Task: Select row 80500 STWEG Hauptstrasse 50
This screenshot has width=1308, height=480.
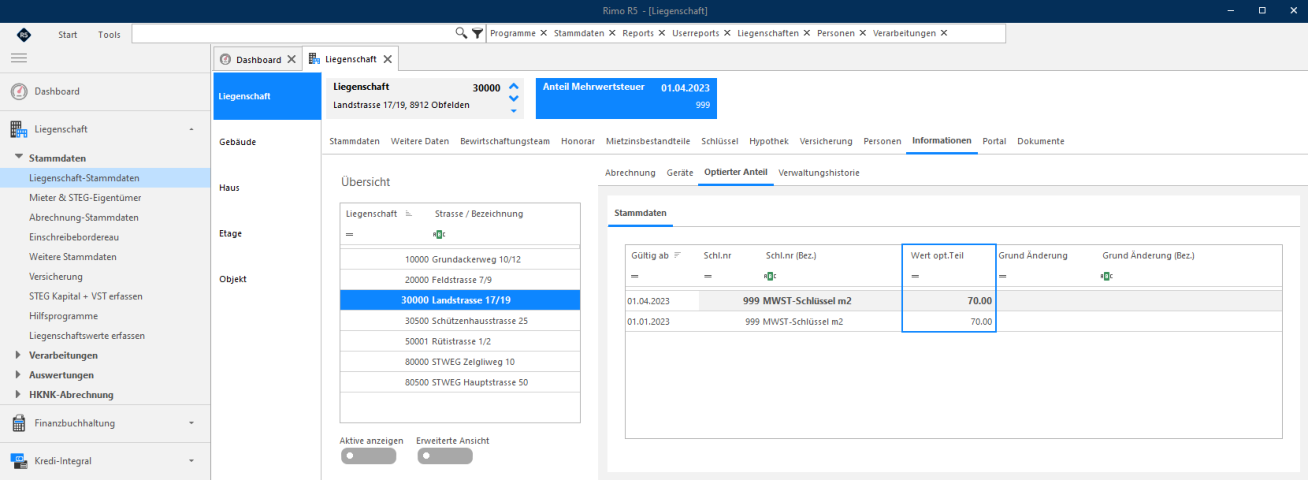Action: (x=460, y=382)
